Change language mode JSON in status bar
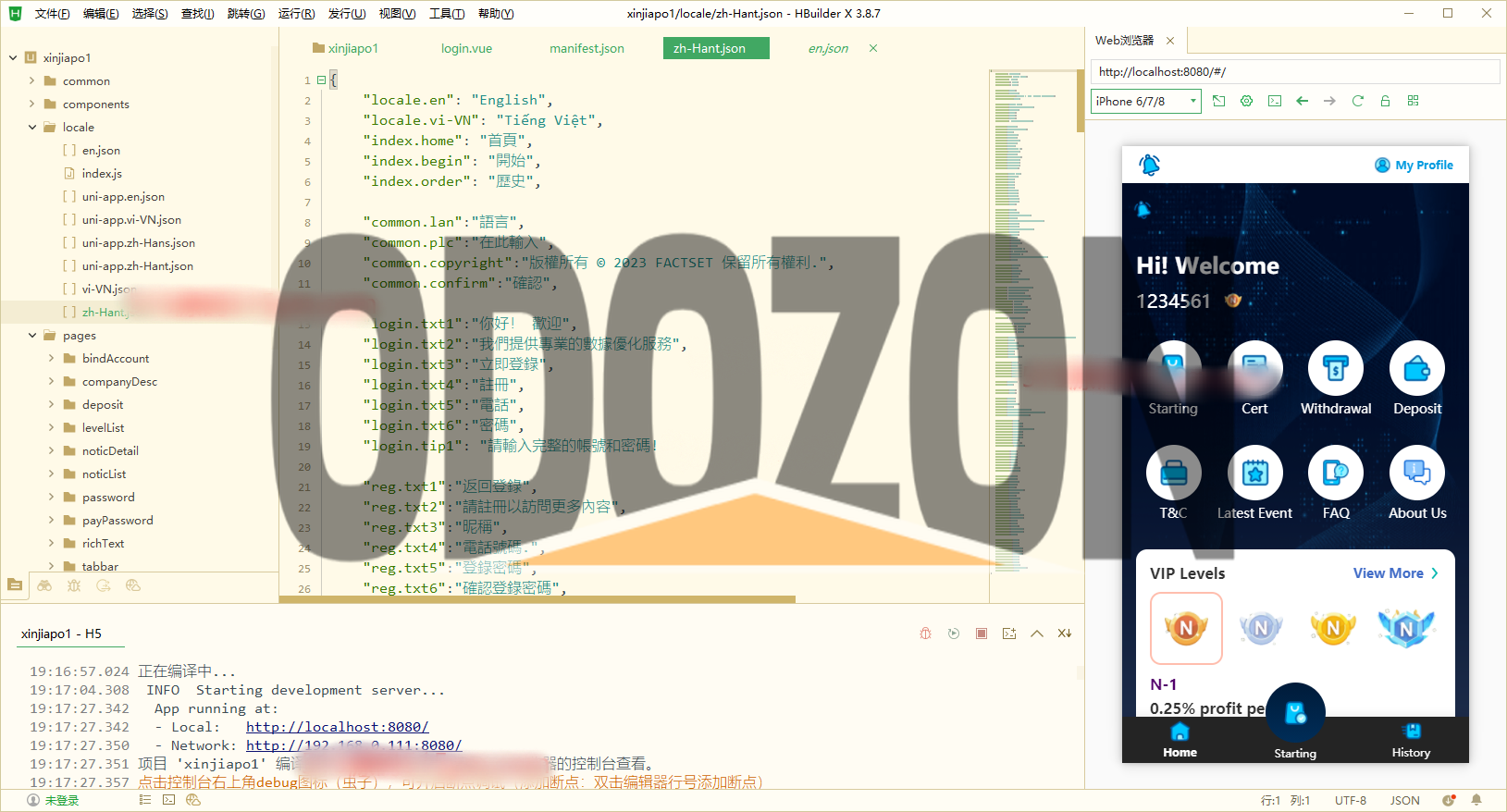This screenshot has width=1507, height=812. (1404, 801)
